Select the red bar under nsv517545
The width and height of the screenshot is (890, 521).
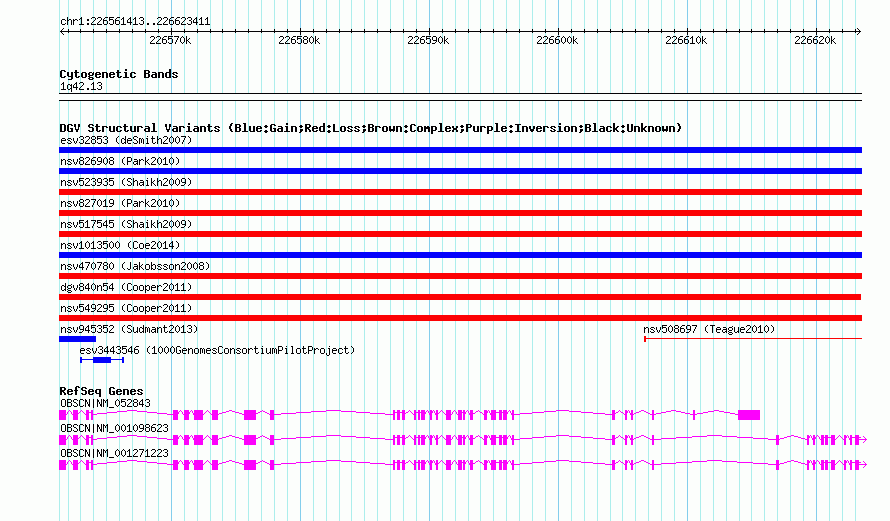click(460, 234)
